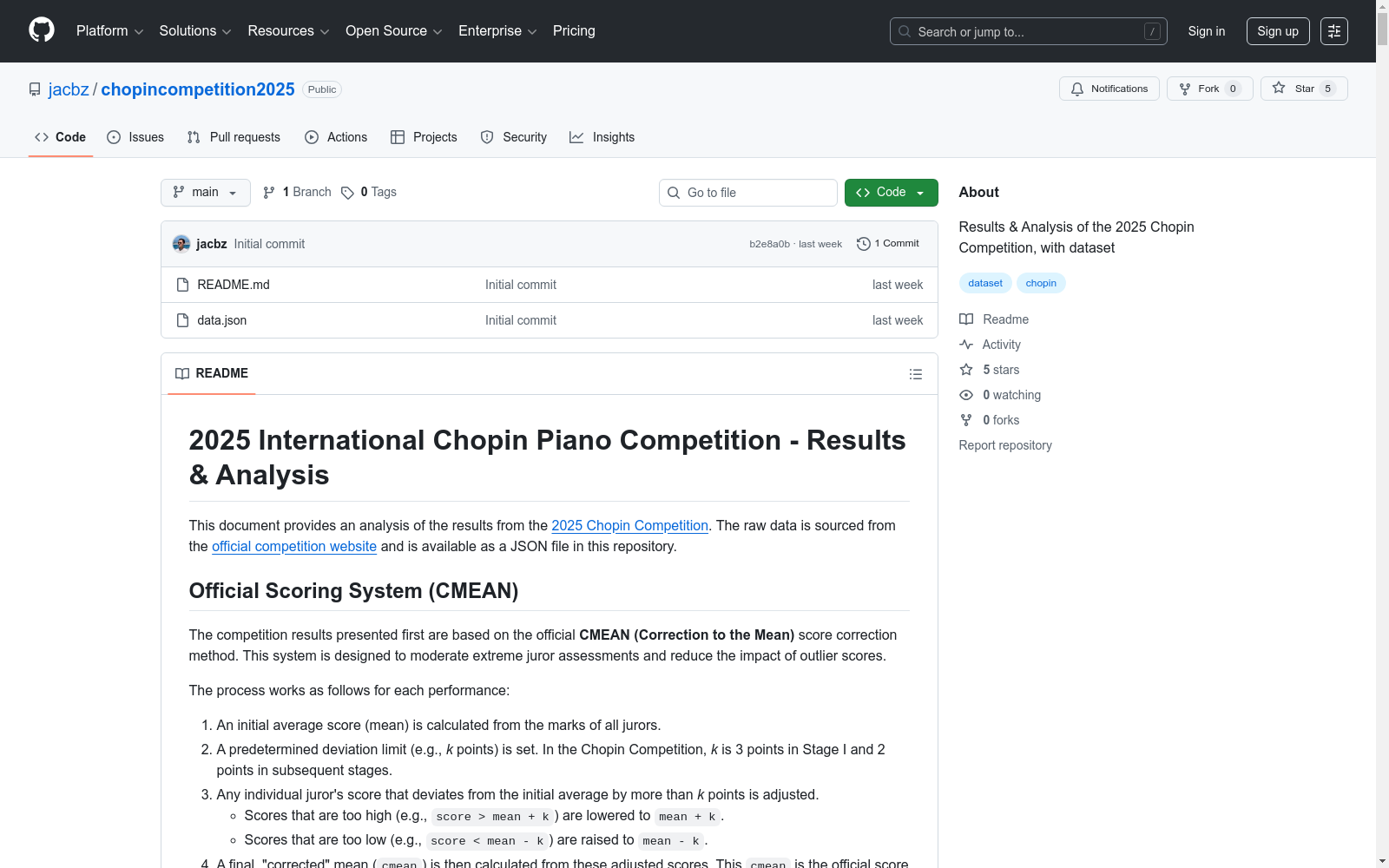Click the 2025 Chopin Competition link
Image resolution: width=1389 pixels, height=868 pixels.
(629, 526)
